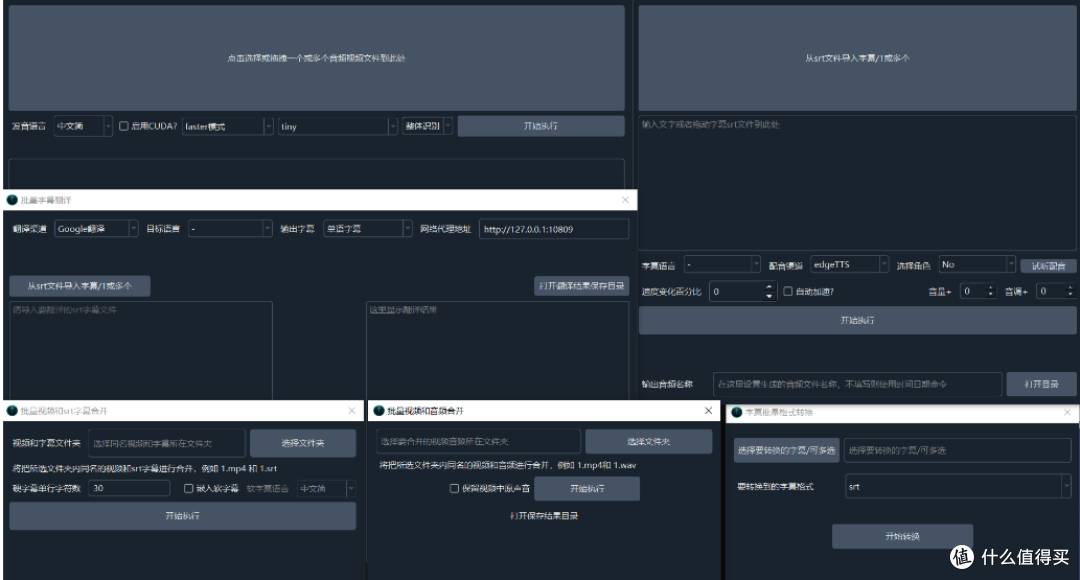Click the video-audio folder path input field
Viewport: 1080px width, 580px height.
click(x=478, y=441)
